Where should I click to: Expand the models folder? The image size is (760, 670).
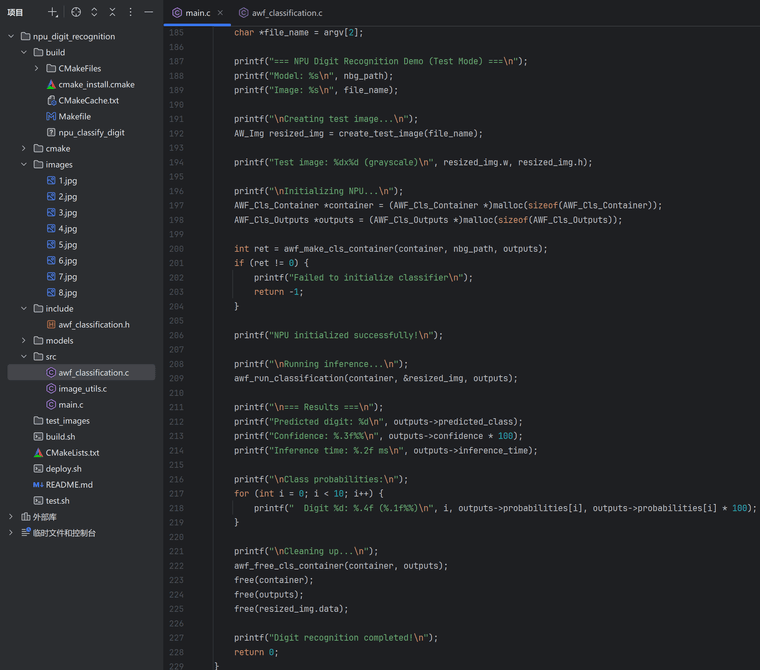[x=24, y=340]
